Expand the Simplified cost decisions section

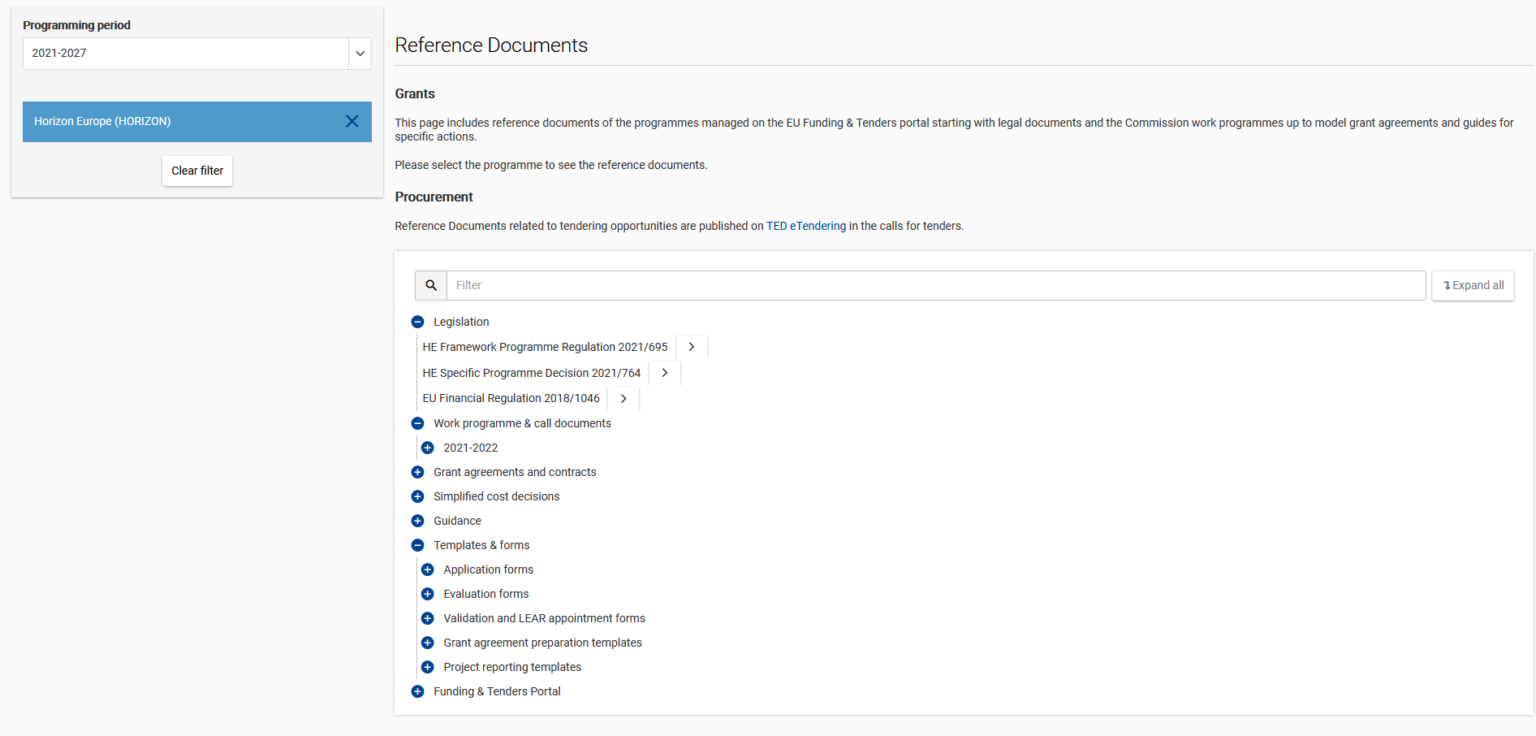coord(417,496)
